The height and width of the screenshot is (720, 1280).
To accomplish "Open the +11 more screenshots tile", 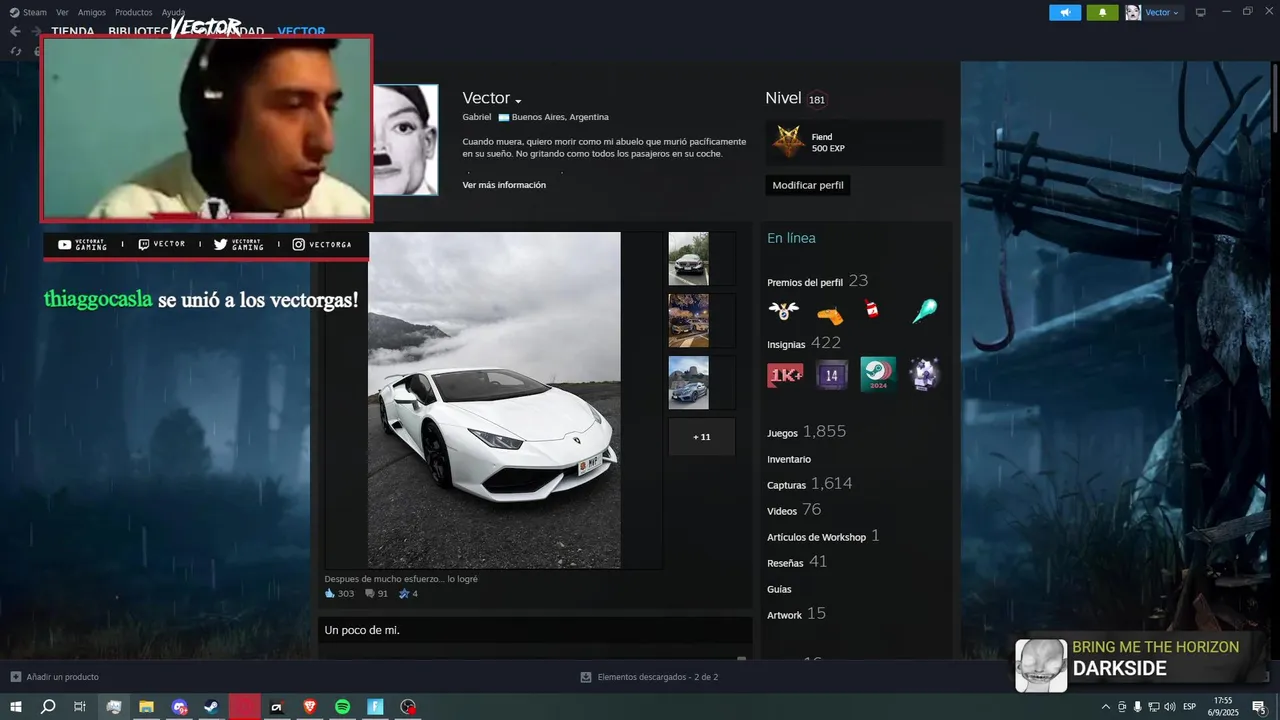I will pyautogui.click(x=702, y=437).
